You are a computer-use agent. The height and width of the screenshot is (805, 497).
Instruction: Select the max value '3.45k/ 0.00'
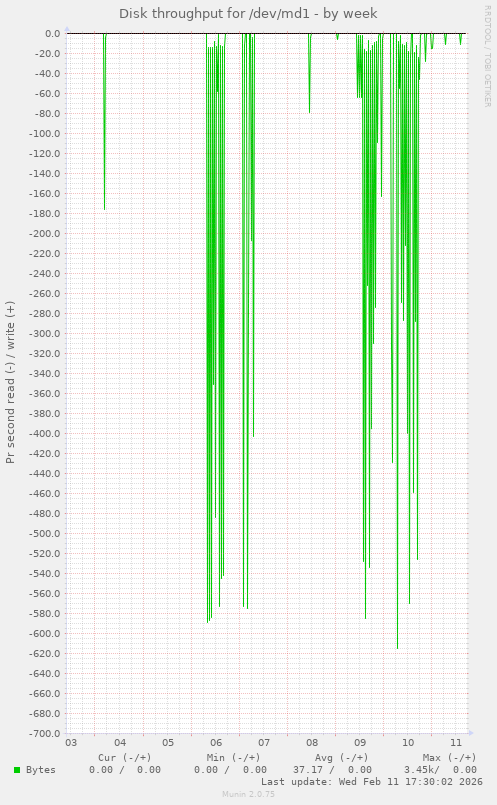click(441, 770)
